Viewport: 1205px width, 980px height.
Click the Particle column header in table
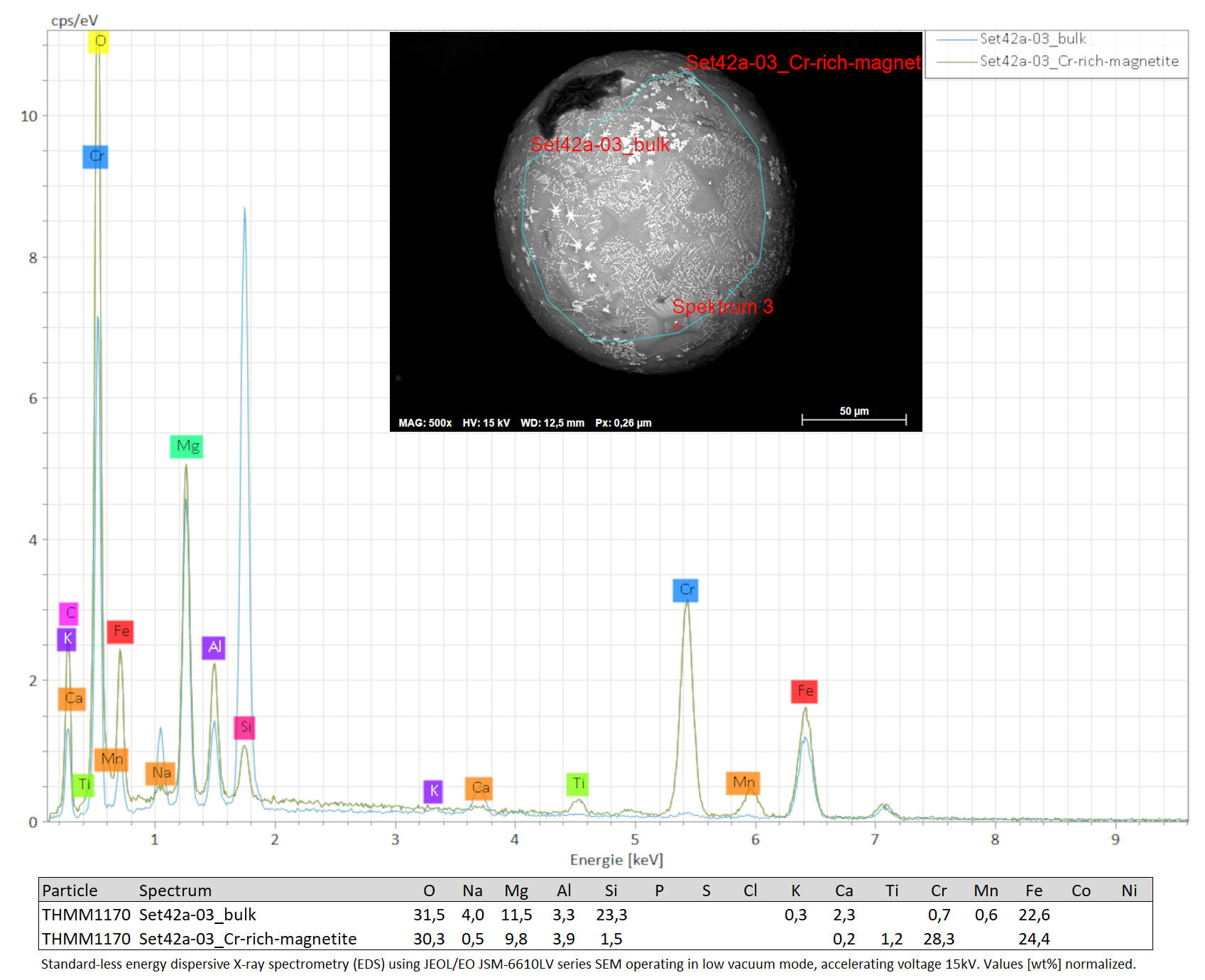click(70, 891)
